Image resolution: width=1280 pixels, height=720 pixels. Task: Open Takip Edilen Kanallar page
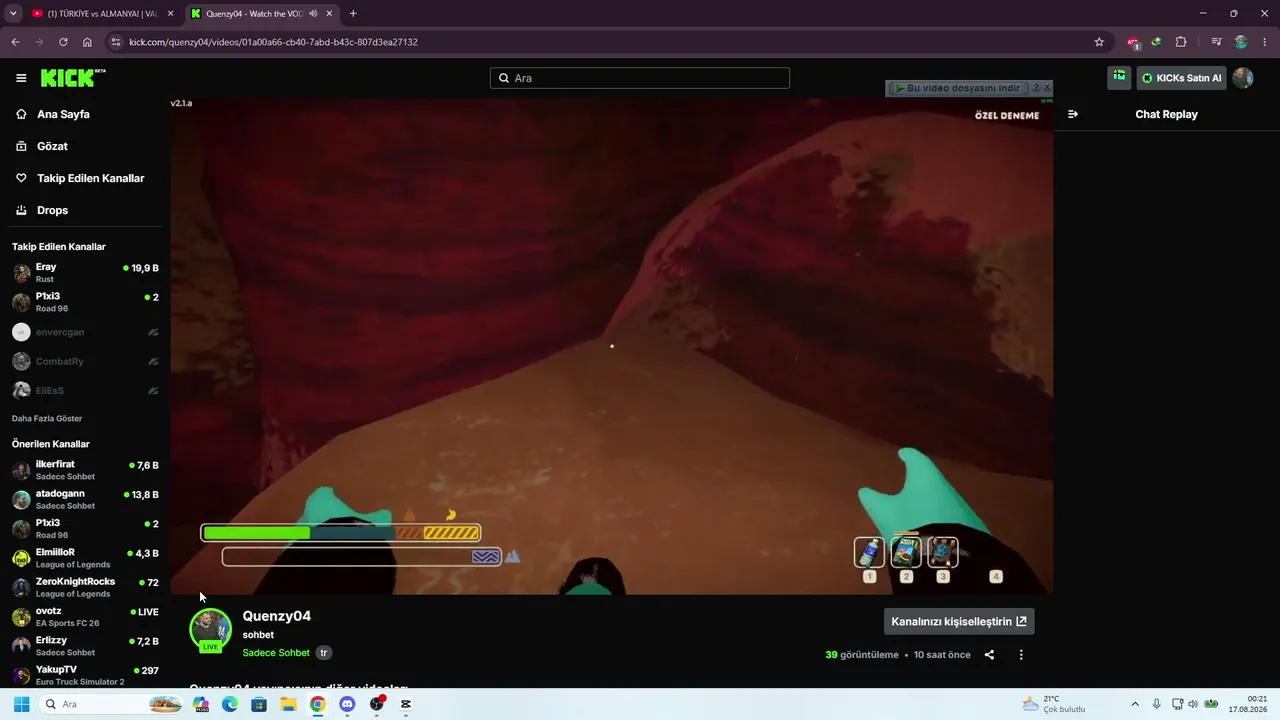[90, 178]
